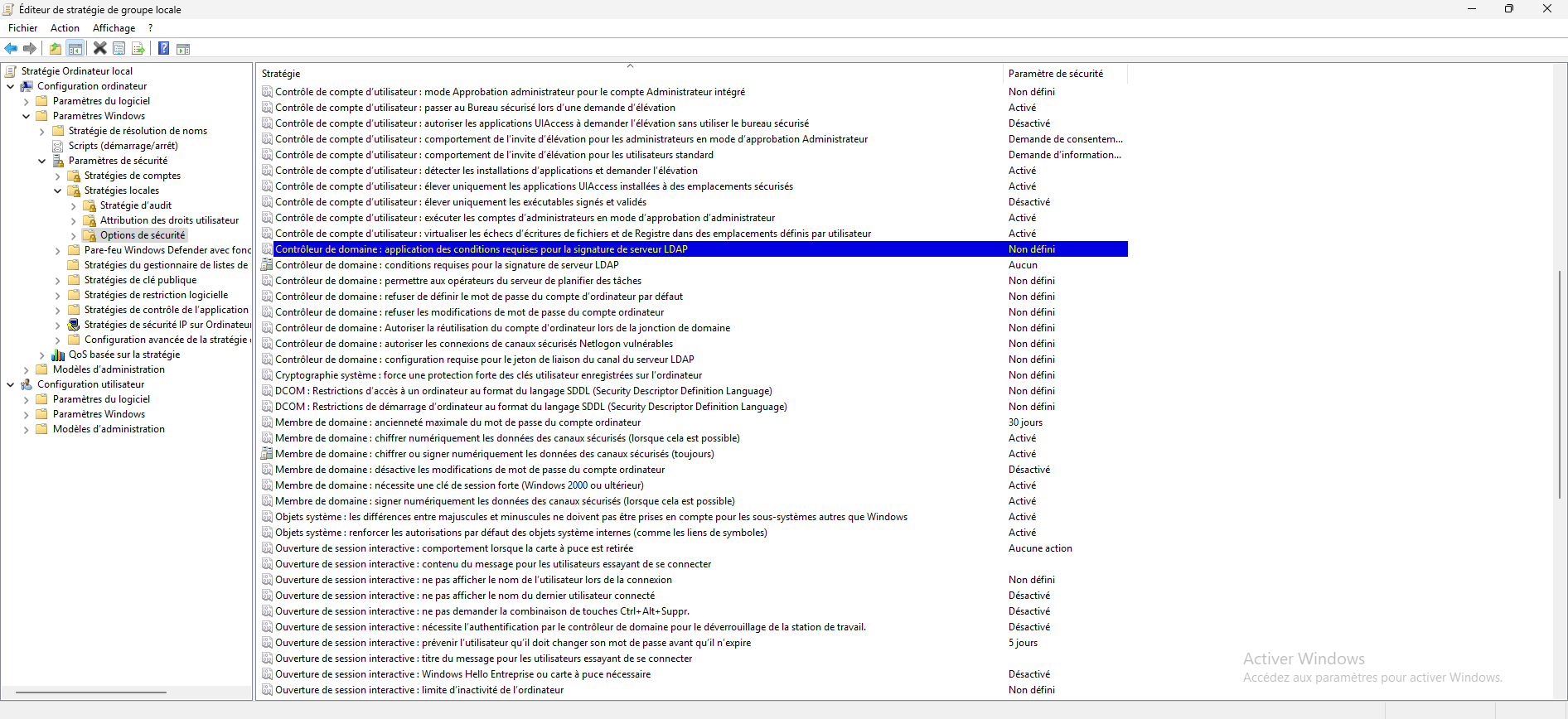This screenshot has width=1568, height=719.
Task: Expand the Stratégies de comptes node
Action: click(x=57, y=176)
